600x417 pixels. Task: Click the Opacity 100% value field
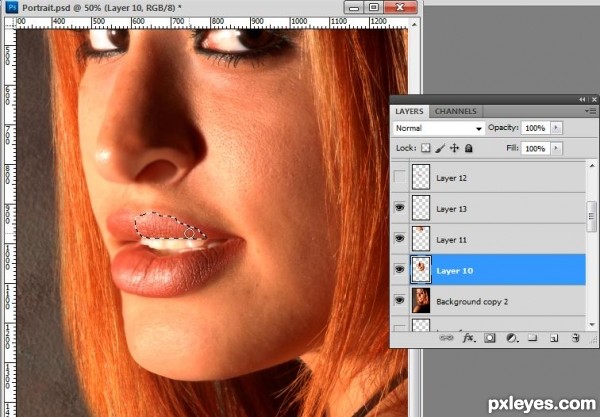click(x=535, y=128)
